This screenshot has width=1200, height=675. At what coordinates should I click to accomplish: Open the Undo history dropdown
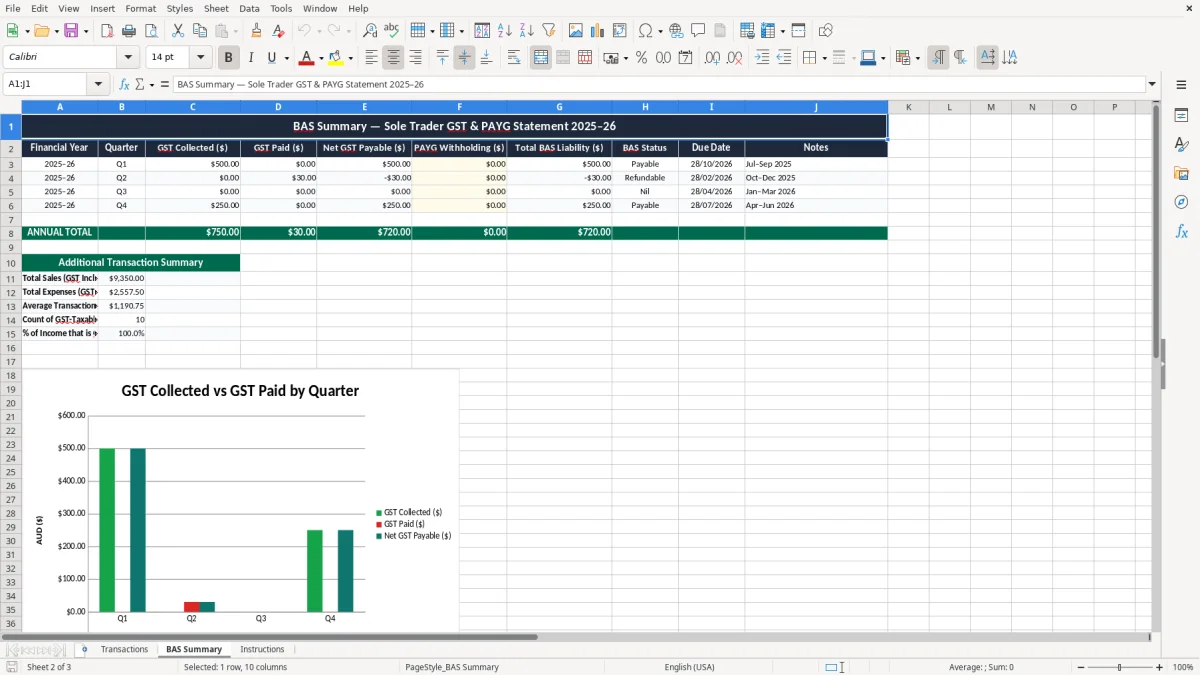[317, 31]
